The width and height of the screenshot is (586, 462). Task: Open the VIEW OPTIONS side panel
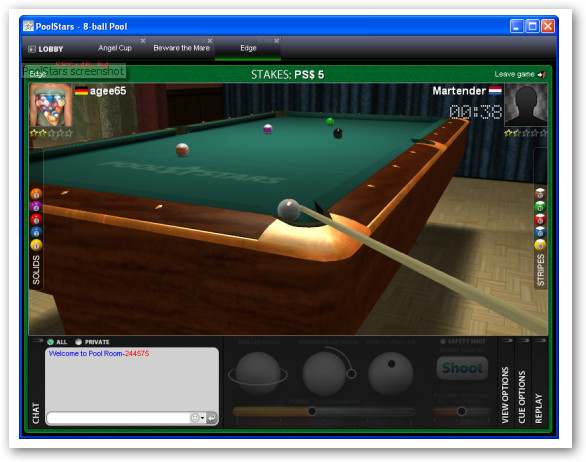tap(505, 395)
